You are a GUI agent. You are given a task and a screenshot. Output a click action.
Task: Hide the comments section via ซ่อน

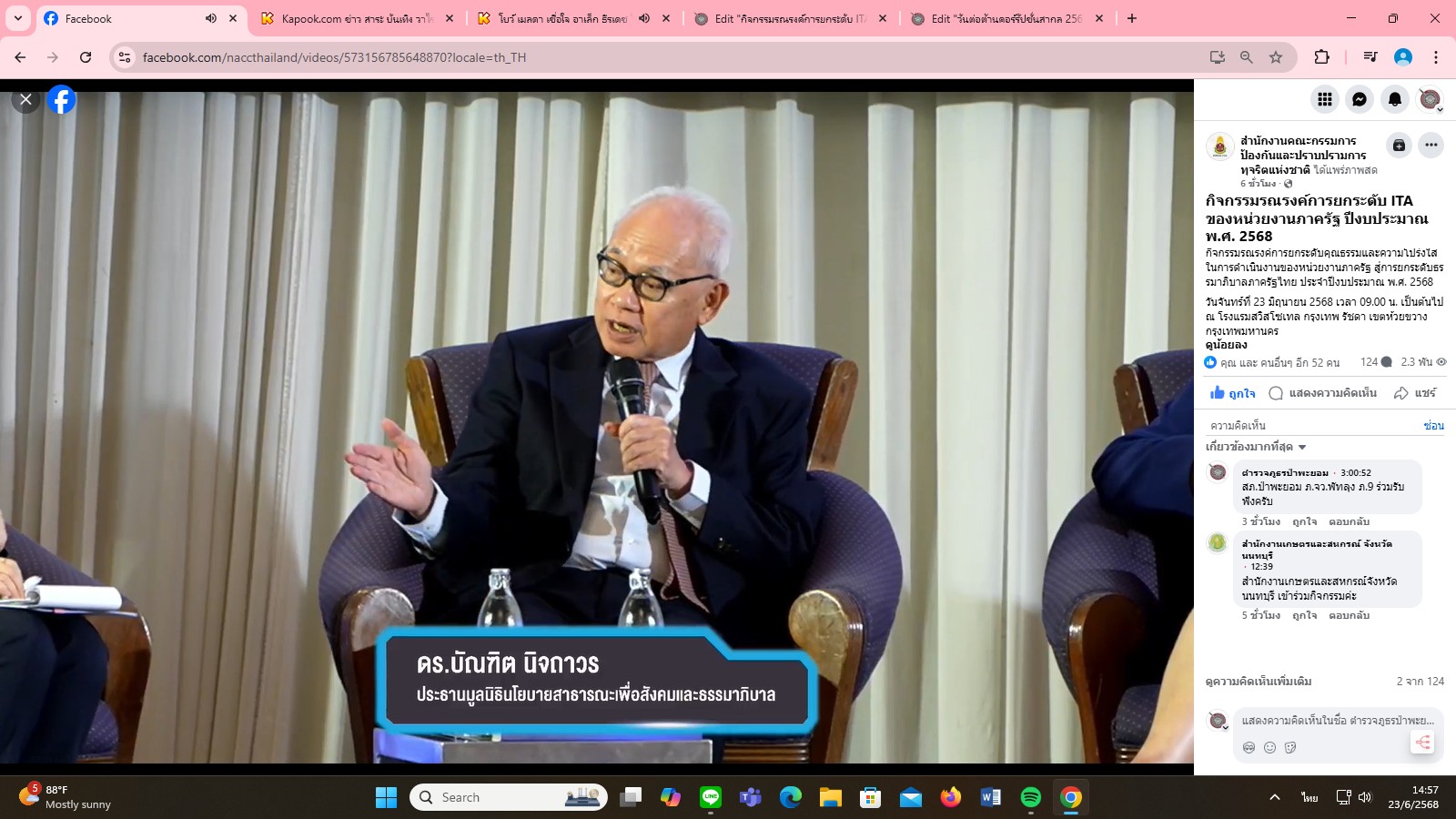pyautogui.click(x=1433, y=426)
